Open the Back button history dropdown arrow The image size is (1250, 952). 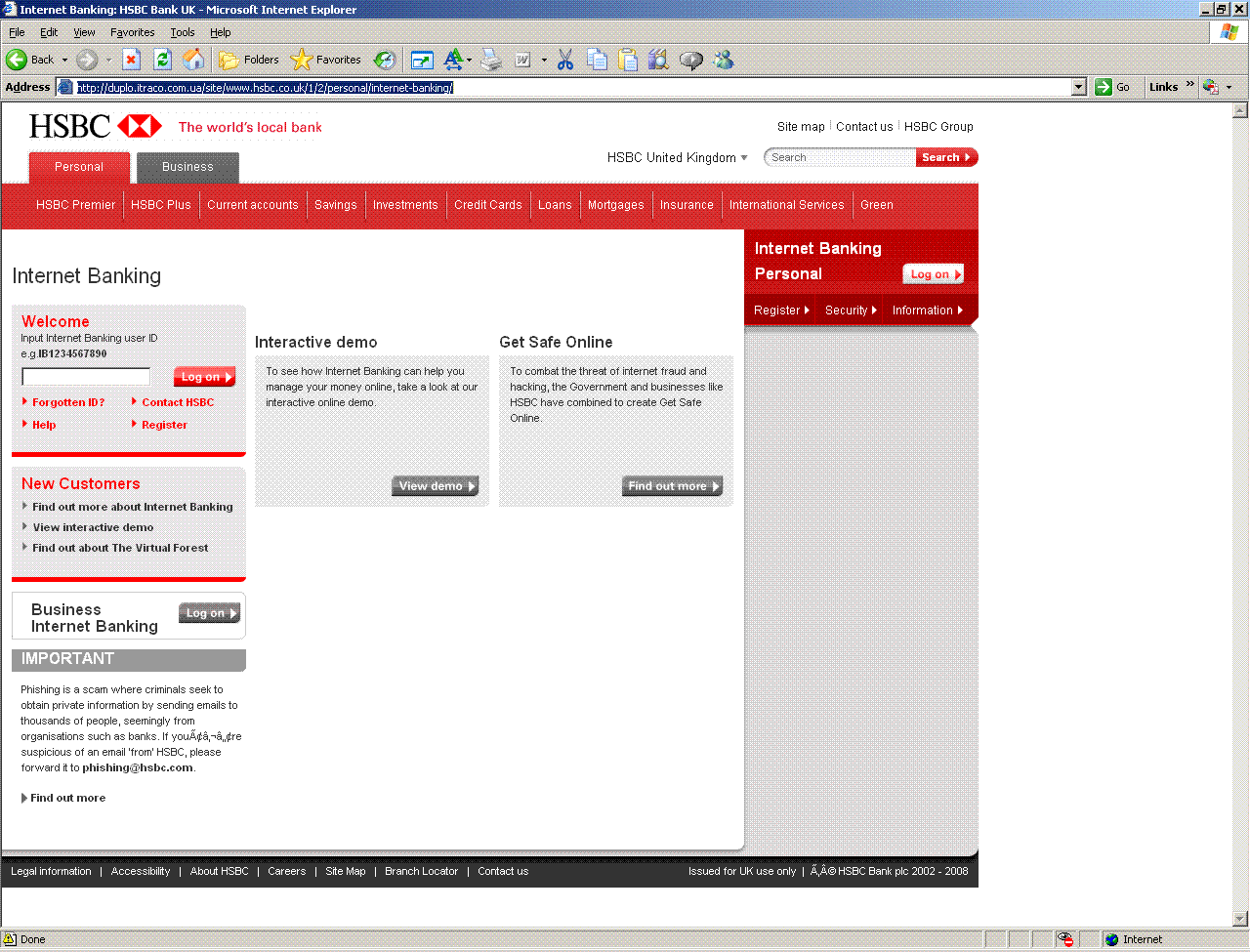tap(64, 60)
